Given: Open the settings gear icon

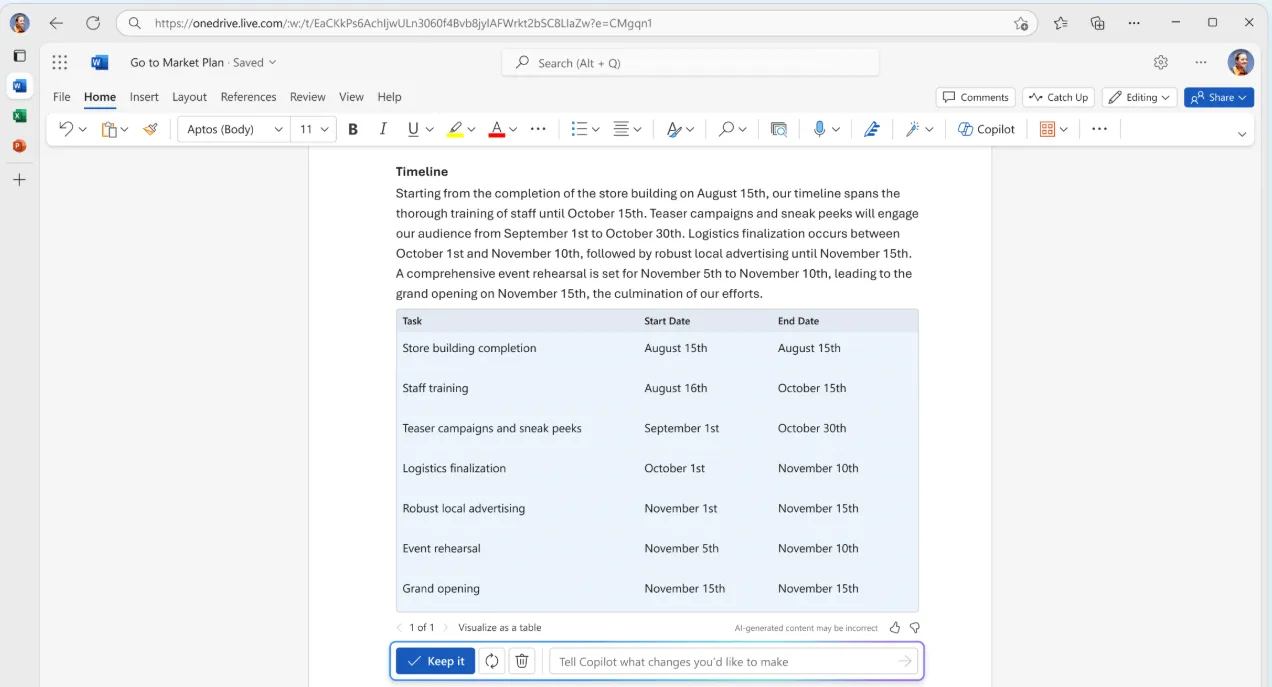Looking at the screenshot, I should pyautogui.click(x=1160, y=62).
